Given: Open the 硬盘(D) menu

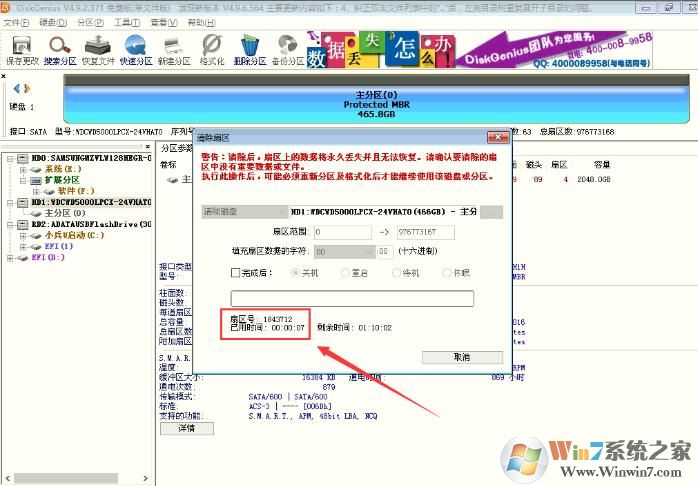Looking at the screenshot, I should [x=53, y=22].
